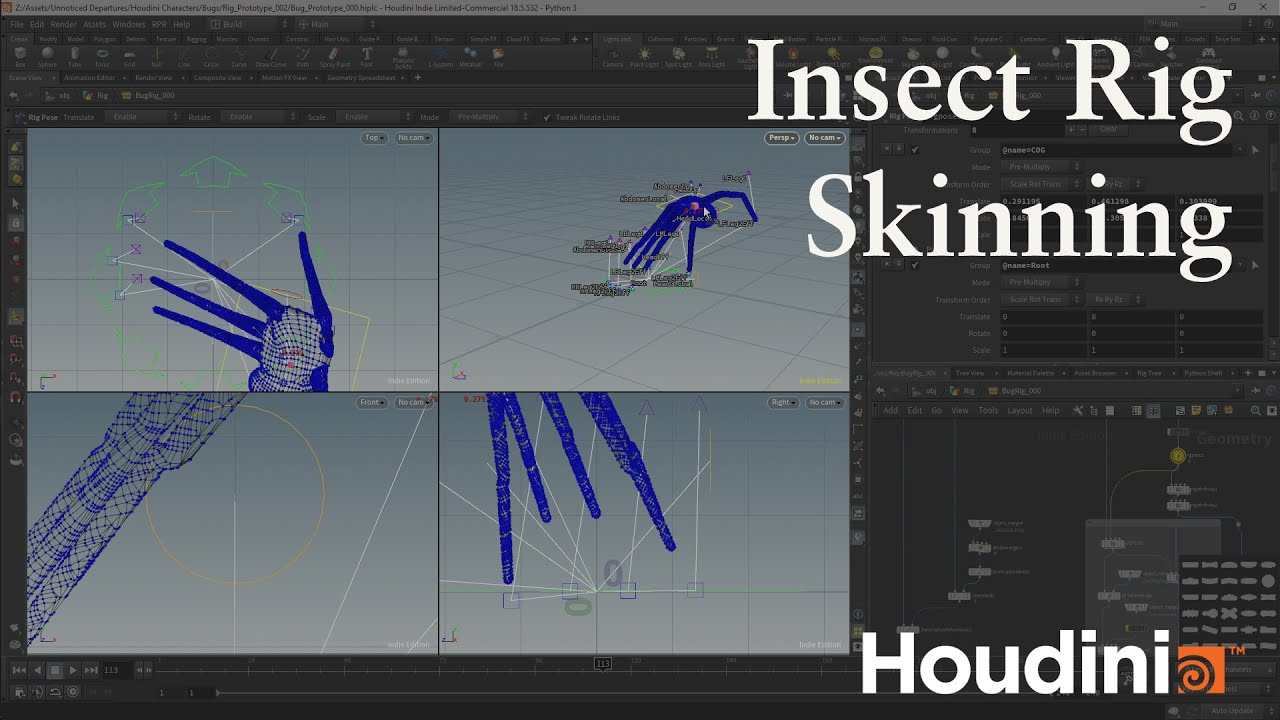Select the L-System shelf tool
Screen dimensions: 1280x720
tap(440, 56)
